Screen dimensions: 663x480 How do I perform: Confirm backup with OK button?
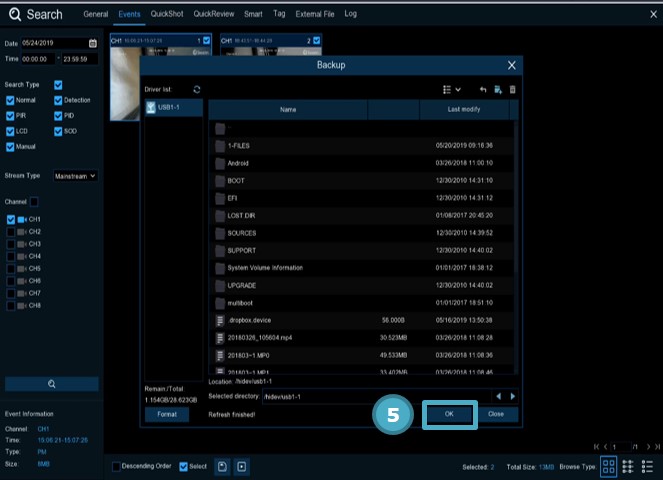tap(448, 414)
